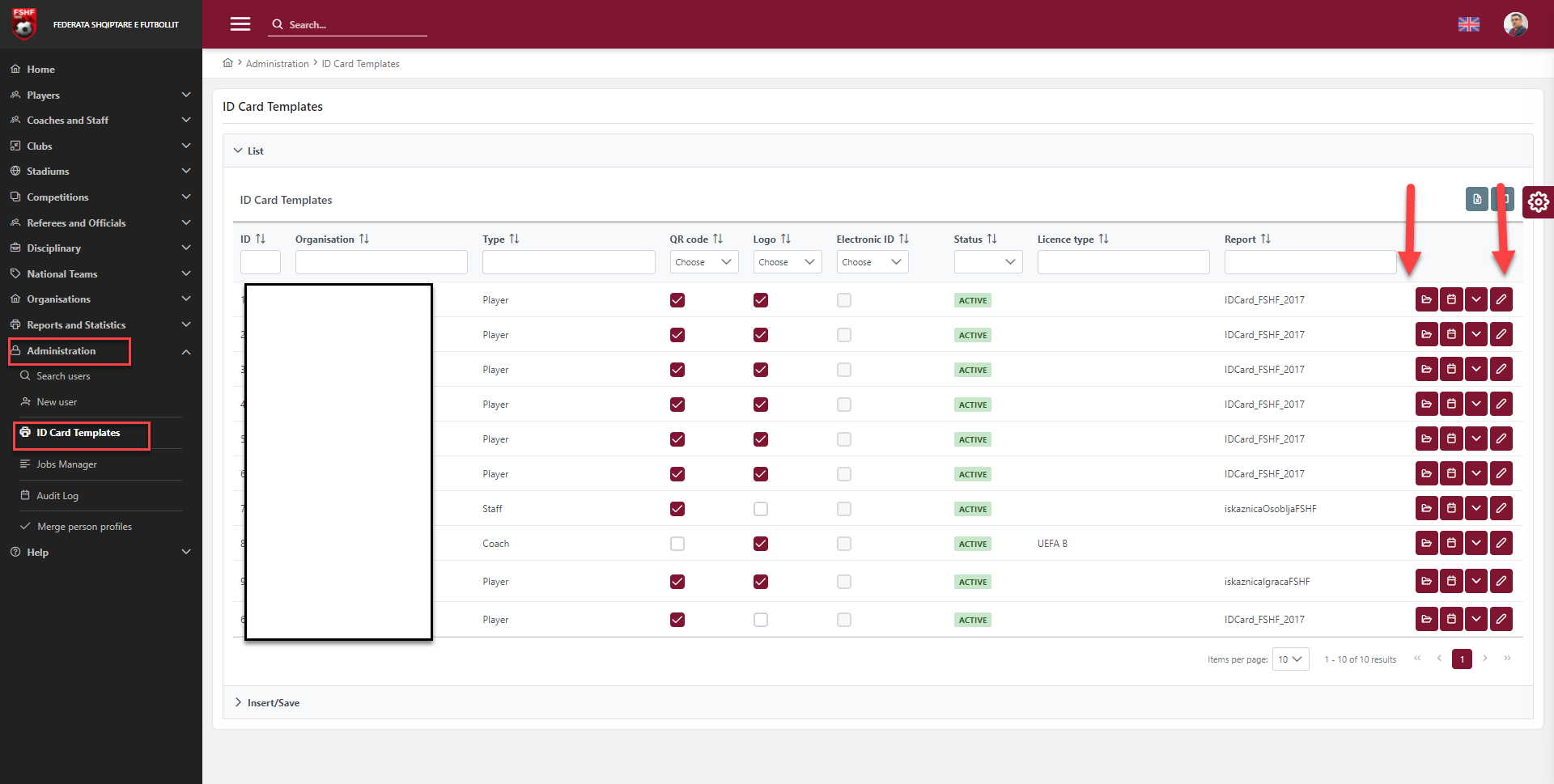This screenshot has width=1554, height=784.
Task: Open the hamburger menu in the header
Action: 240,24
